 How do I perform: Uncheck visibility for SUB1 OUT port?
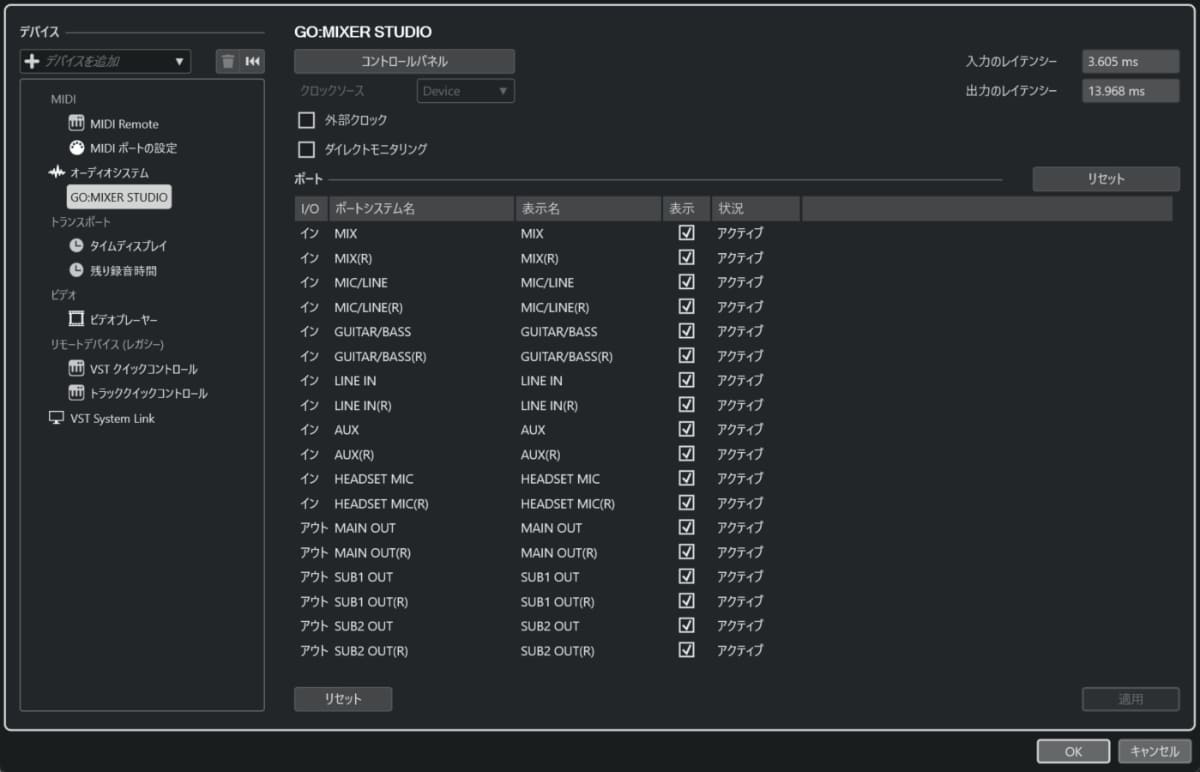(686, 576)
